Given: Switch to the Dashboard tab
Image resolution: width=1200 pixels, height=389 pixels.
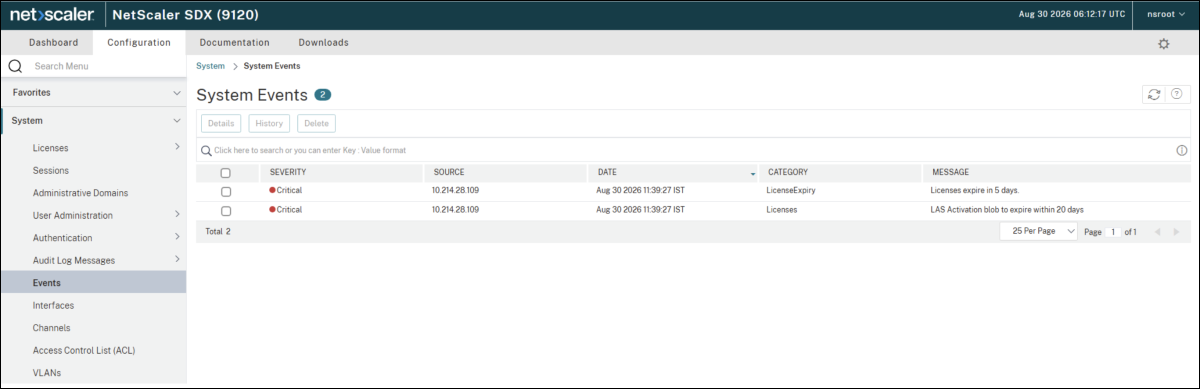Looking at the screenshot, I should [53, 42].
